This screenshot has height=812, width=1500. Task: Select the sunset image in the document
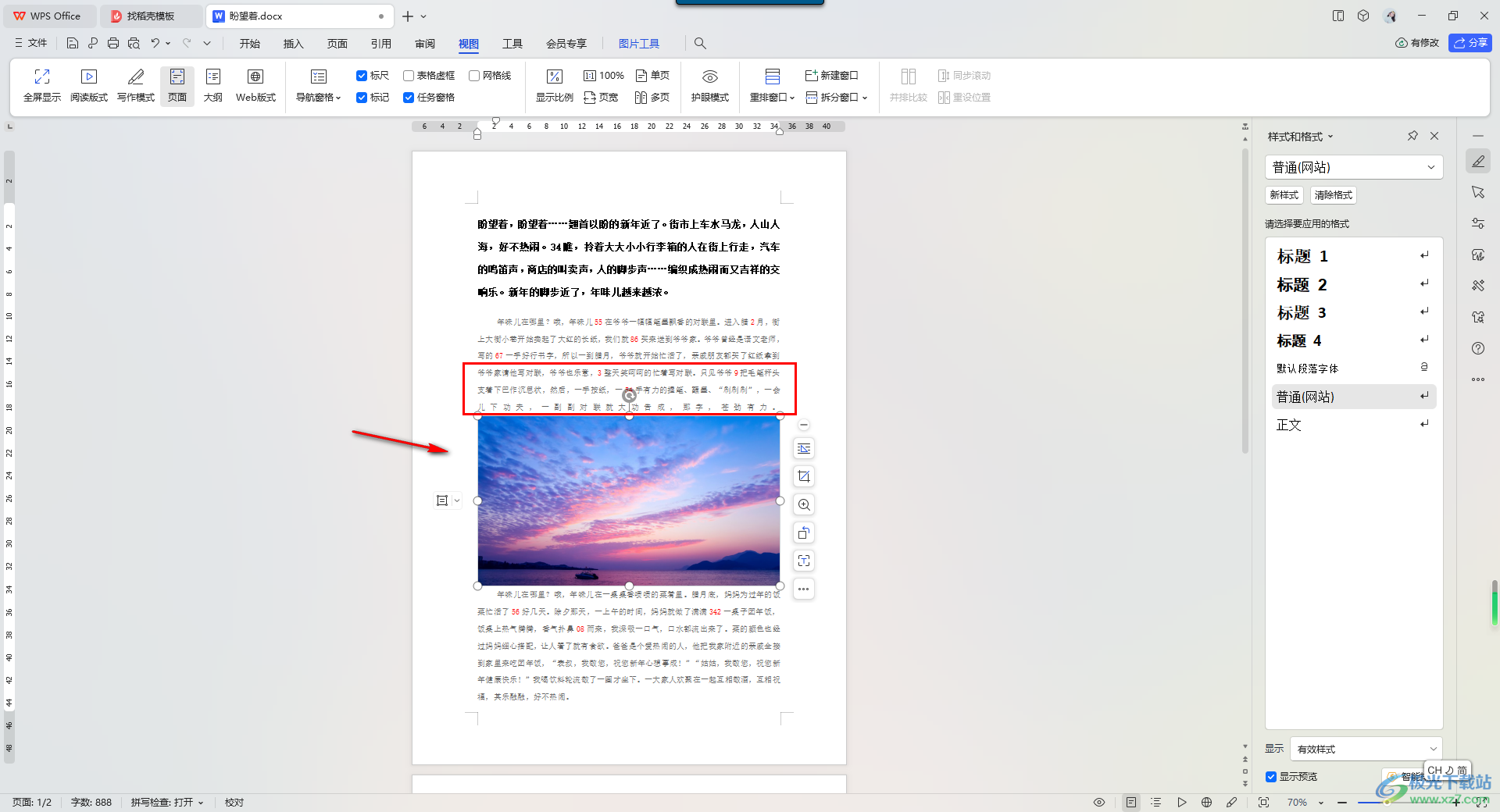[x=629, y=500]
